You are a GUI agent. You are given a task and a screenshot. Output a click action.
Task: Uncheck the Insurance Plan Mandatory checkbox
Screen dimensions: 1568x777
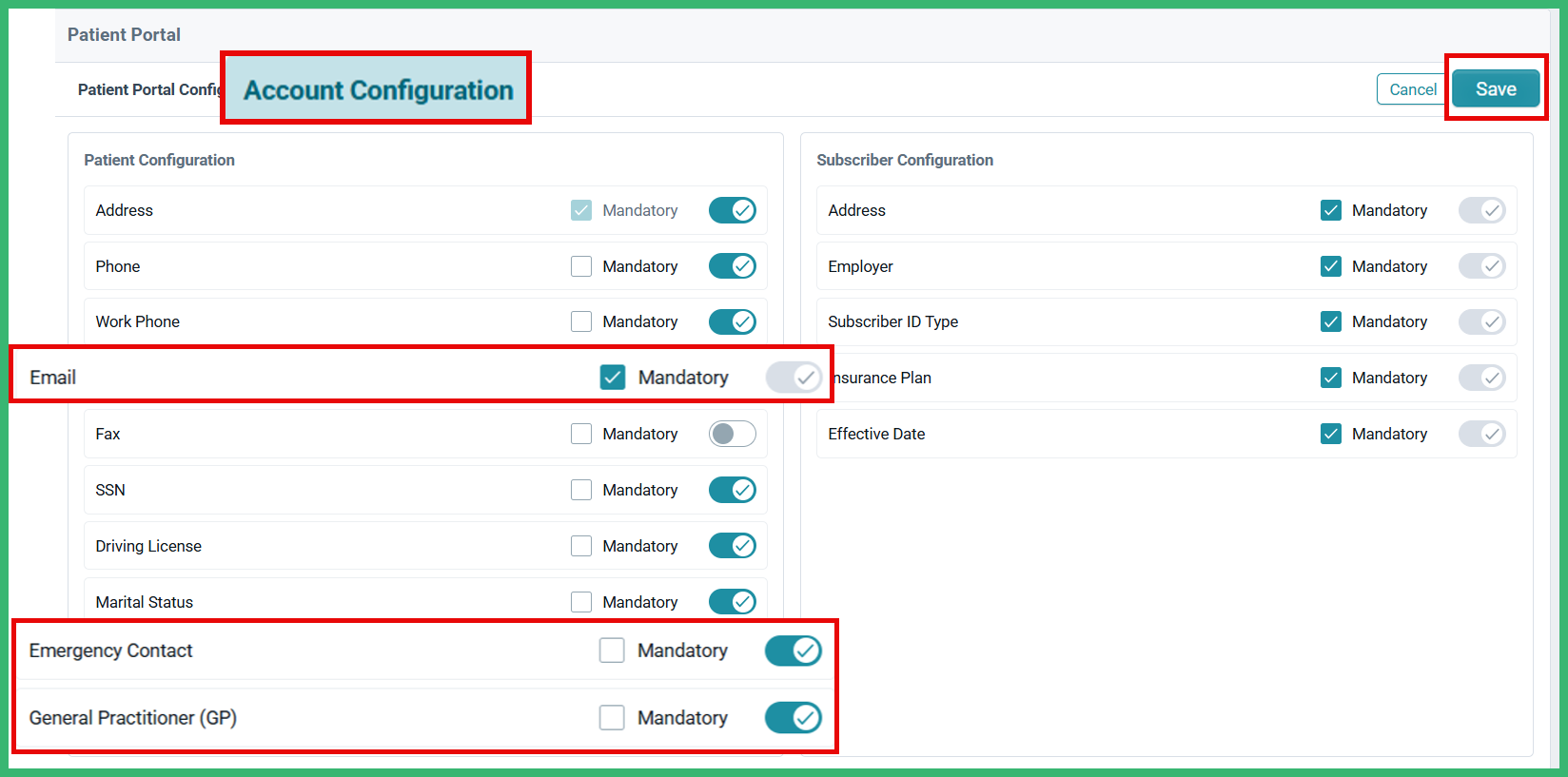click(1331, 377)
